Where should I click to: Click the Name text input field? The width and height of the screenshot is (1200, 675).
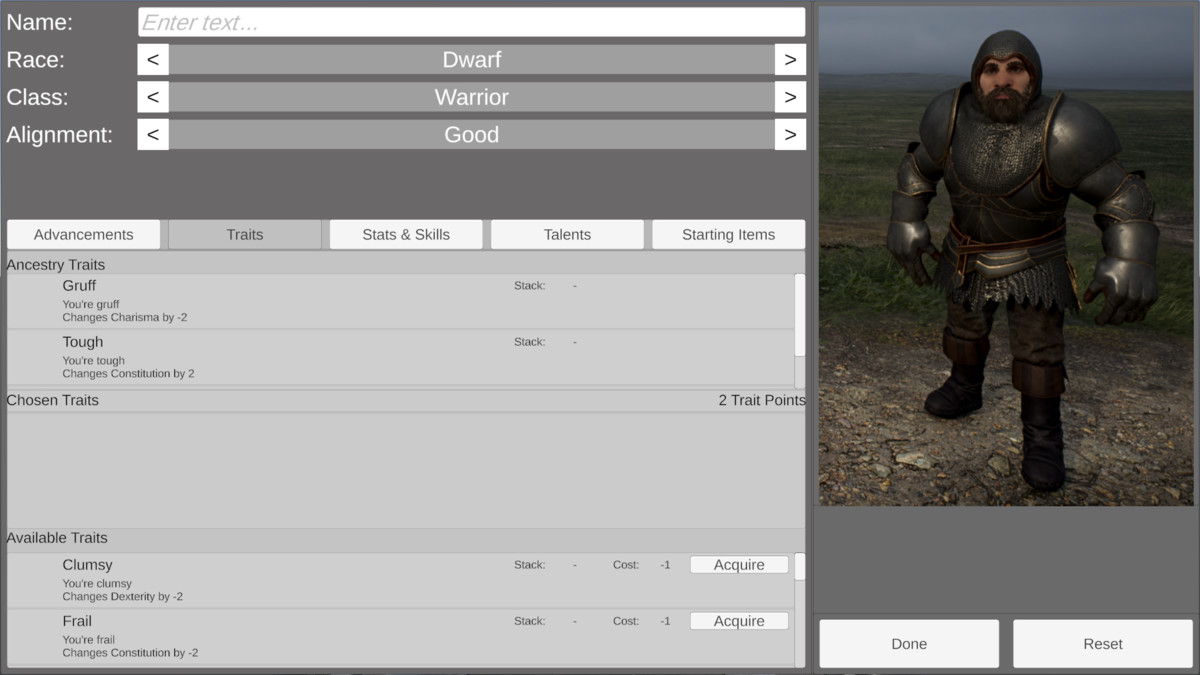(471, 22)
